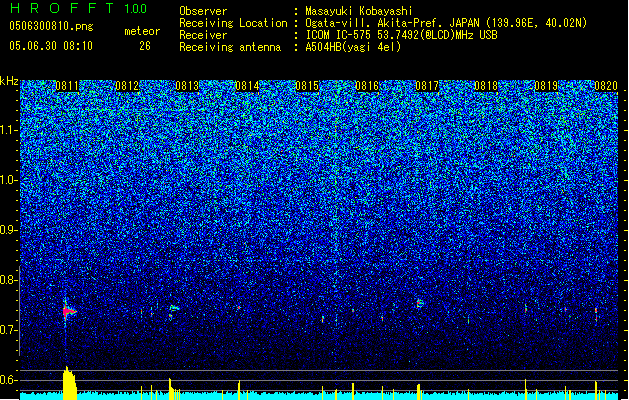The width and height of the screenshot is (629, 400).
Task: Click time marker 0814
Action: (247, 86)
